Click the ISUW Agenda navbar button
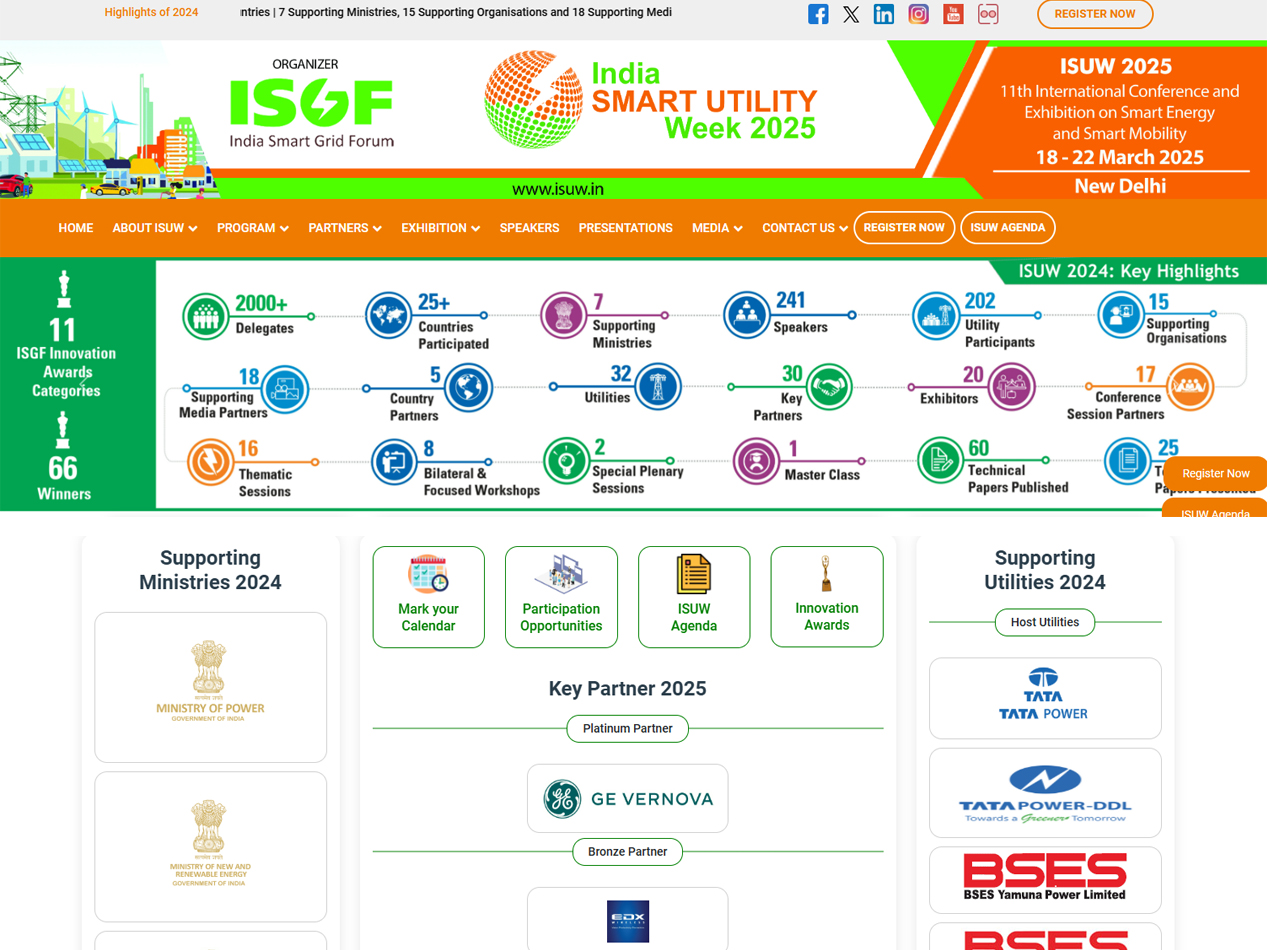This screenshot has height=950, width=1270. [x=1007, y=228]
